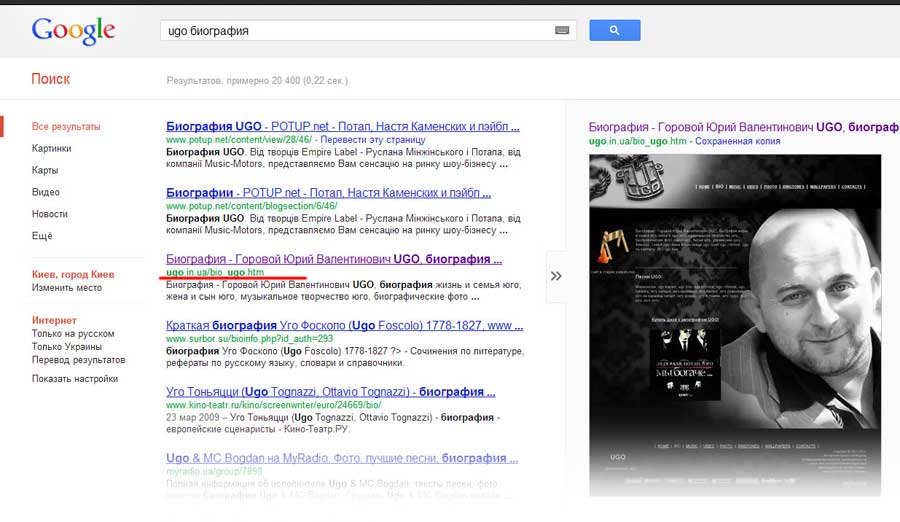Click 'Перевести эту страницу' link
The width and height of the screenshot is (900, 522).
click(x=373, y=140)
